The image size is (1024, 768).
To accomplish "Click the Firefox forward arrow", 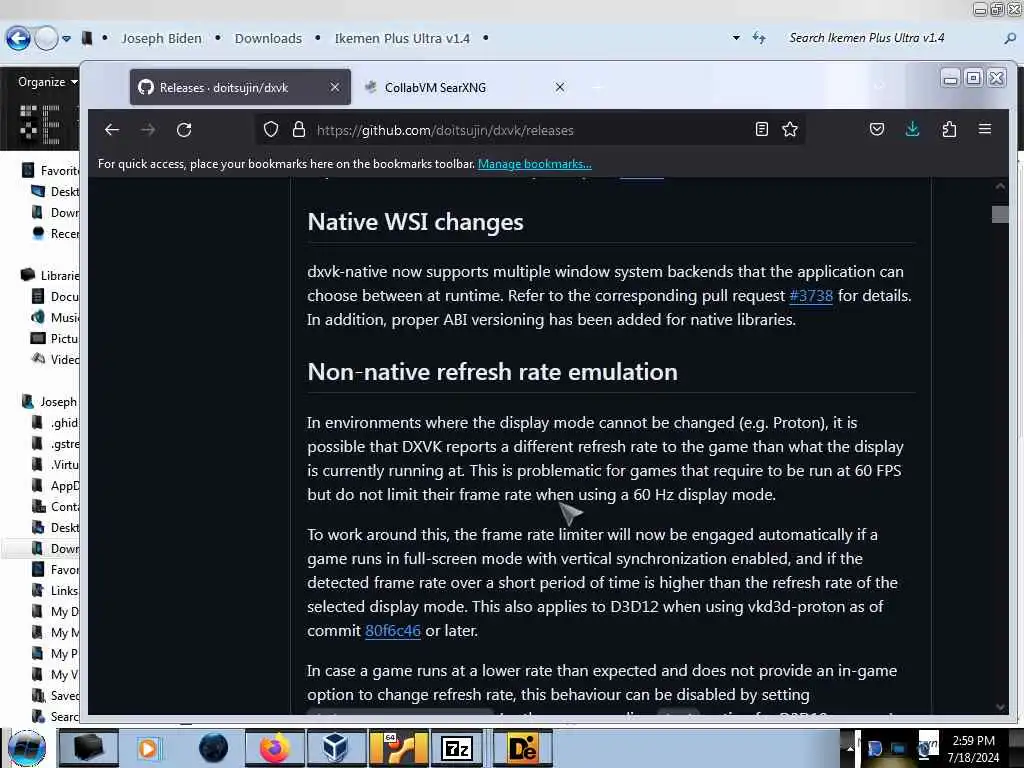I will [148, 130].
